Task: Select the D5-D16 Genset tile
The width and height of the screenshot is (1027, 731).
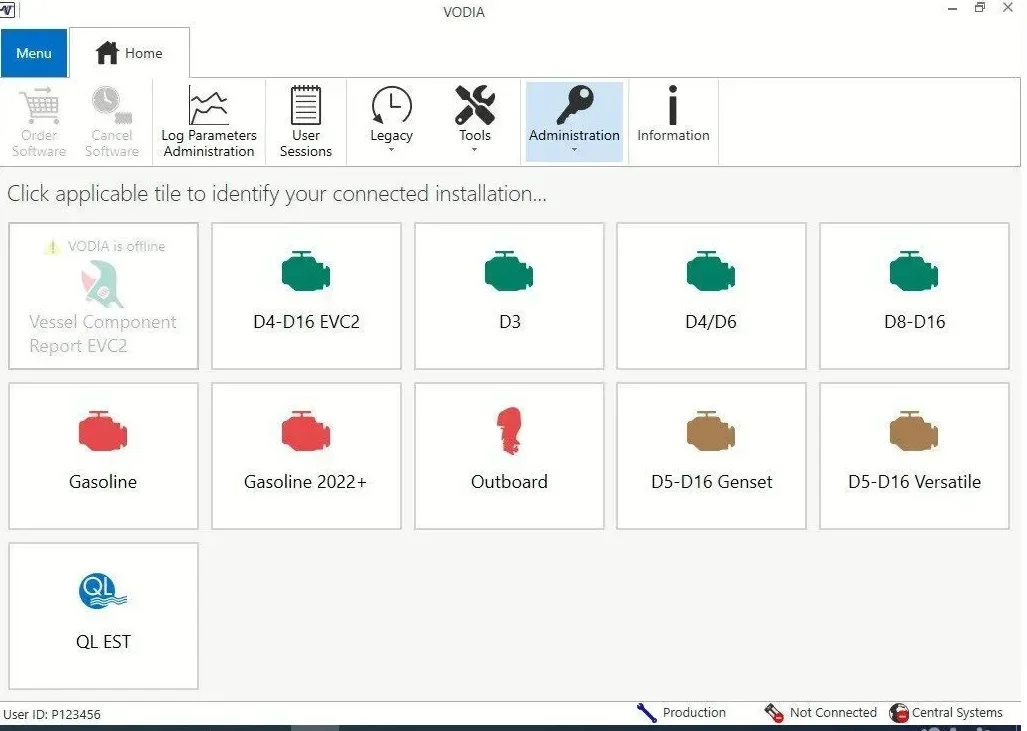Action: point(711,455)
